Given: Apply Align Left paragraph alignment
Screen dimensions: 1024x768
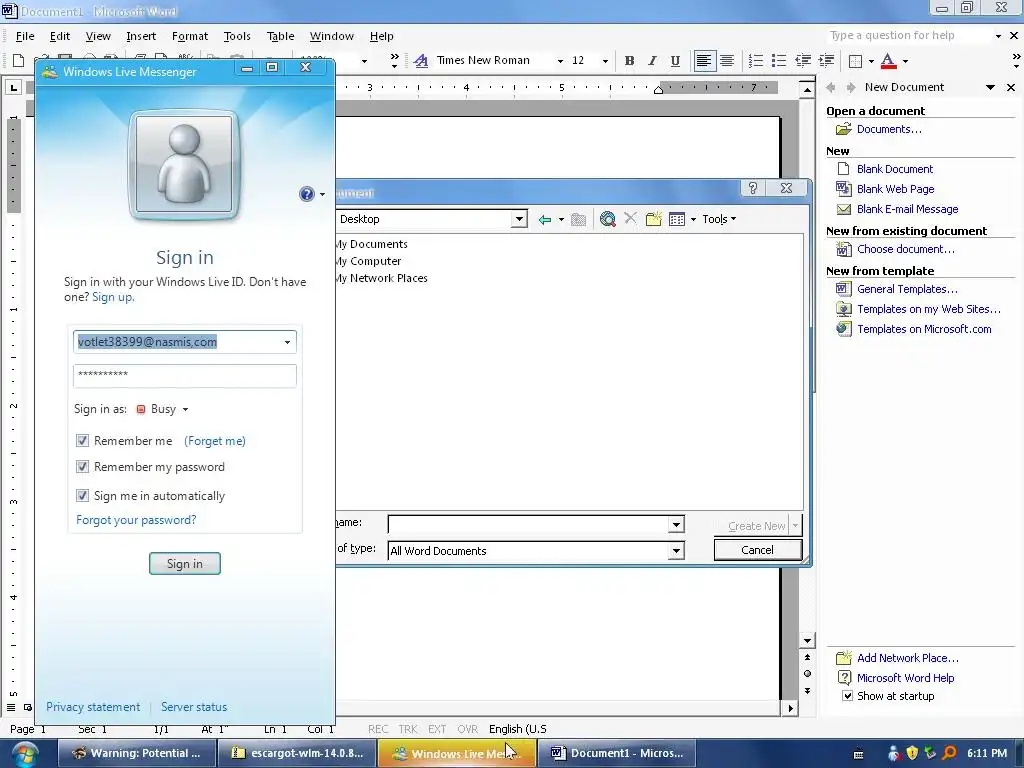Looking at the screenshot, I should tap(703, 61).
